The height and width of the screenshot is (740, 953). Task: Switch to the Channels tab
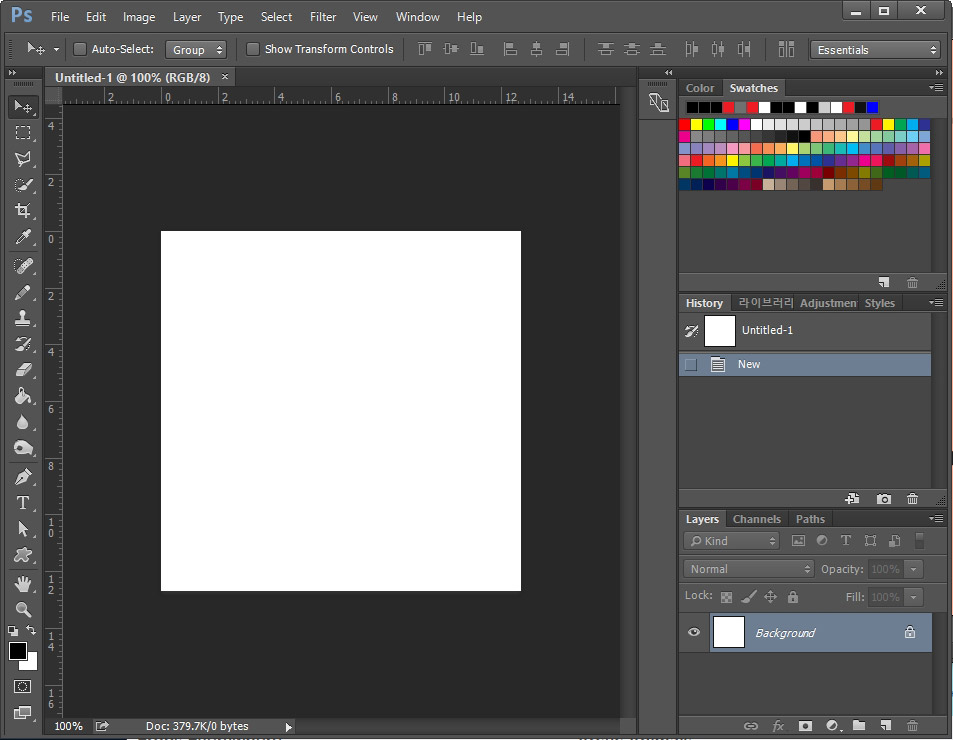point(757,519)
